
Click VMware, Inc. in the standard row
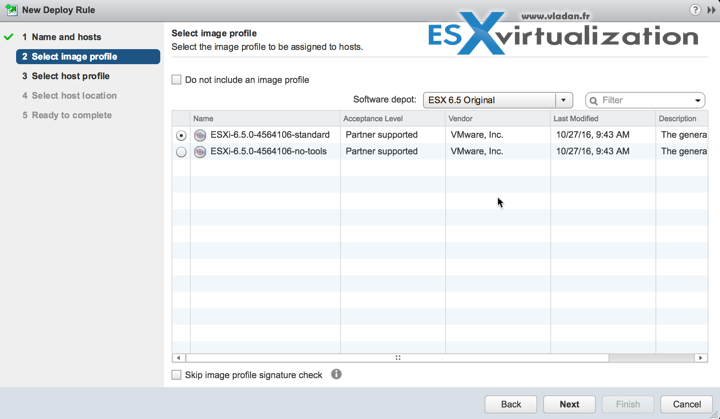[477, 135]
